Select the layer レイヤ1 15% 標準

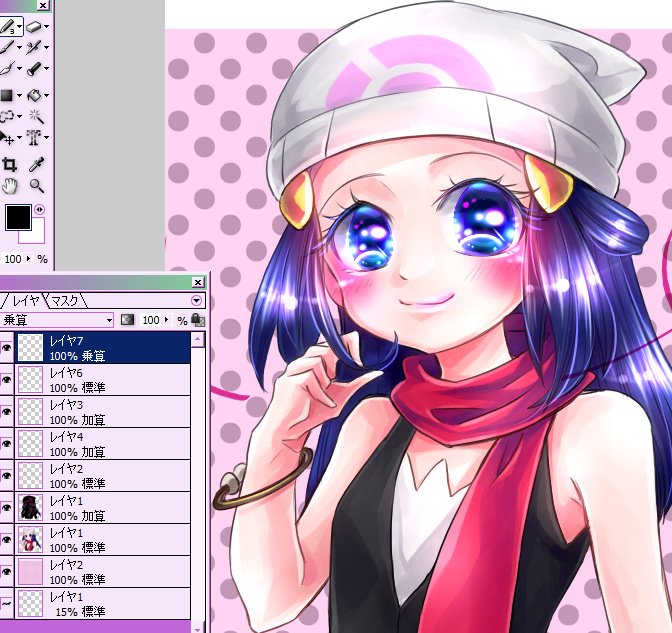point(102,604)
